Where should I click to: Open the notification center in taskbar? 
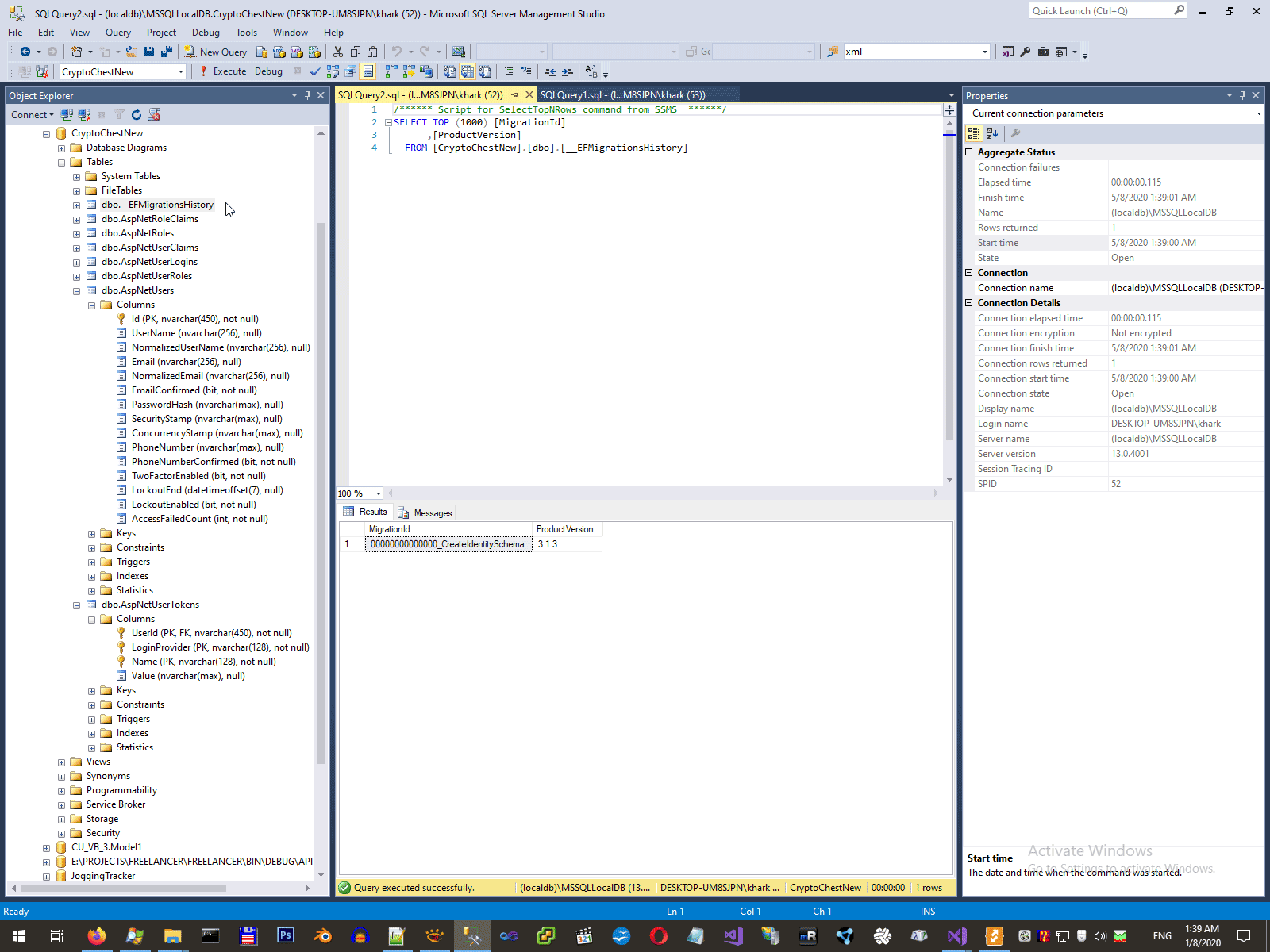coord(1244,936)
